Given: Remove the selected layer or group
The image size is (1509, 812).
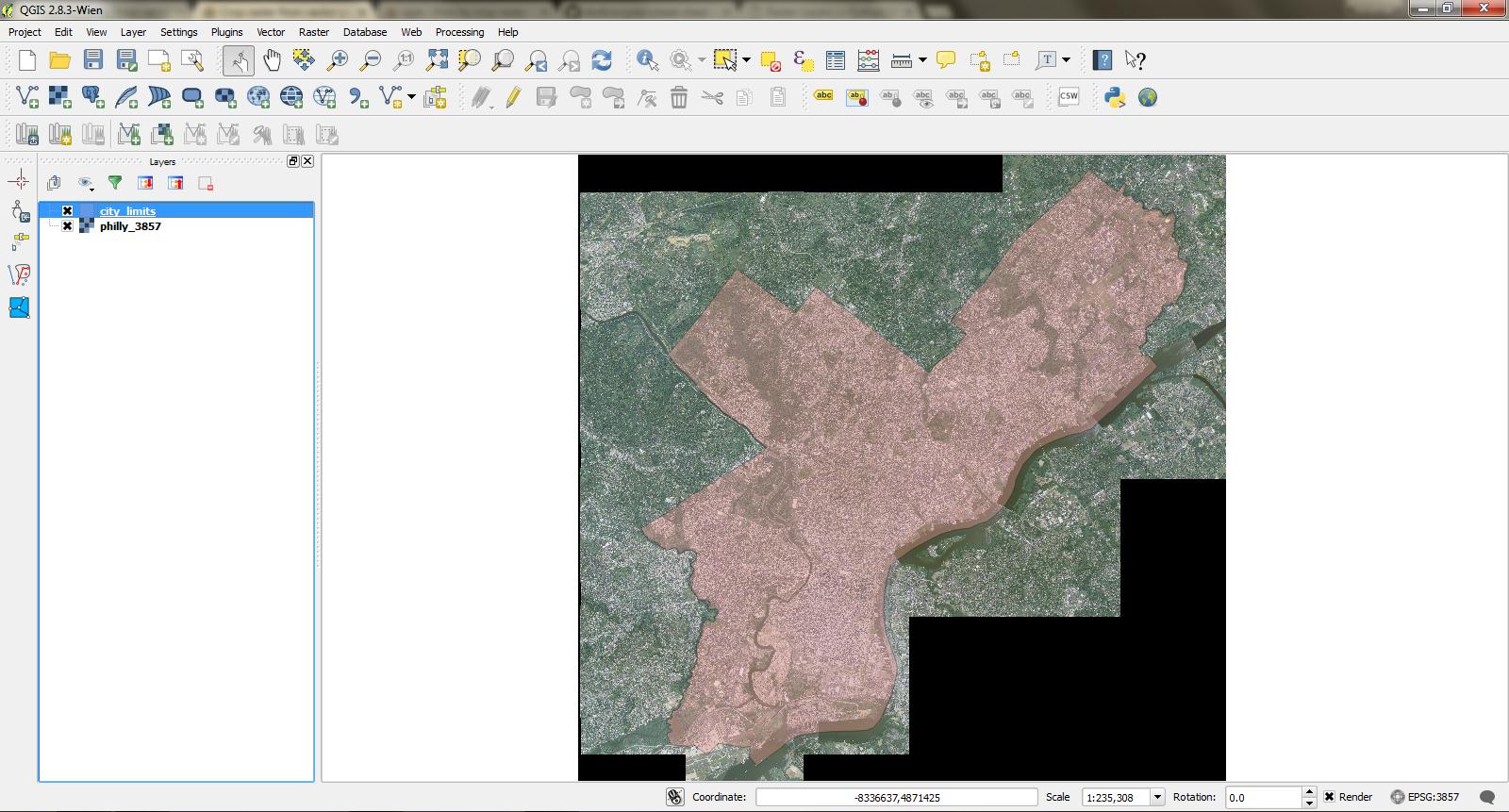Looking at the screenshot, I should coord(206,183).
